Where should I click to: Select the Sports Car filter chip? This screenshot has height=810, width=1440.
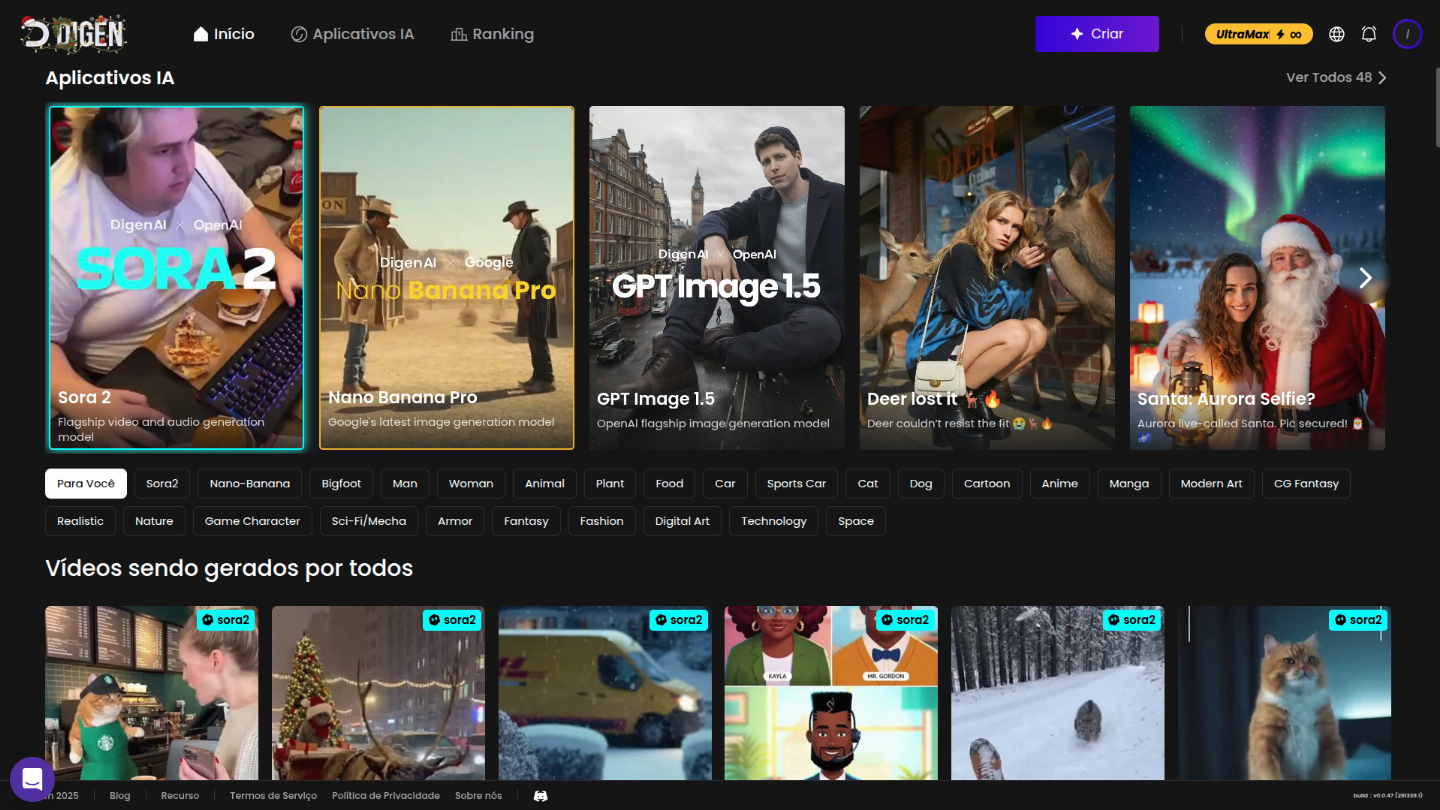[797, 484]
